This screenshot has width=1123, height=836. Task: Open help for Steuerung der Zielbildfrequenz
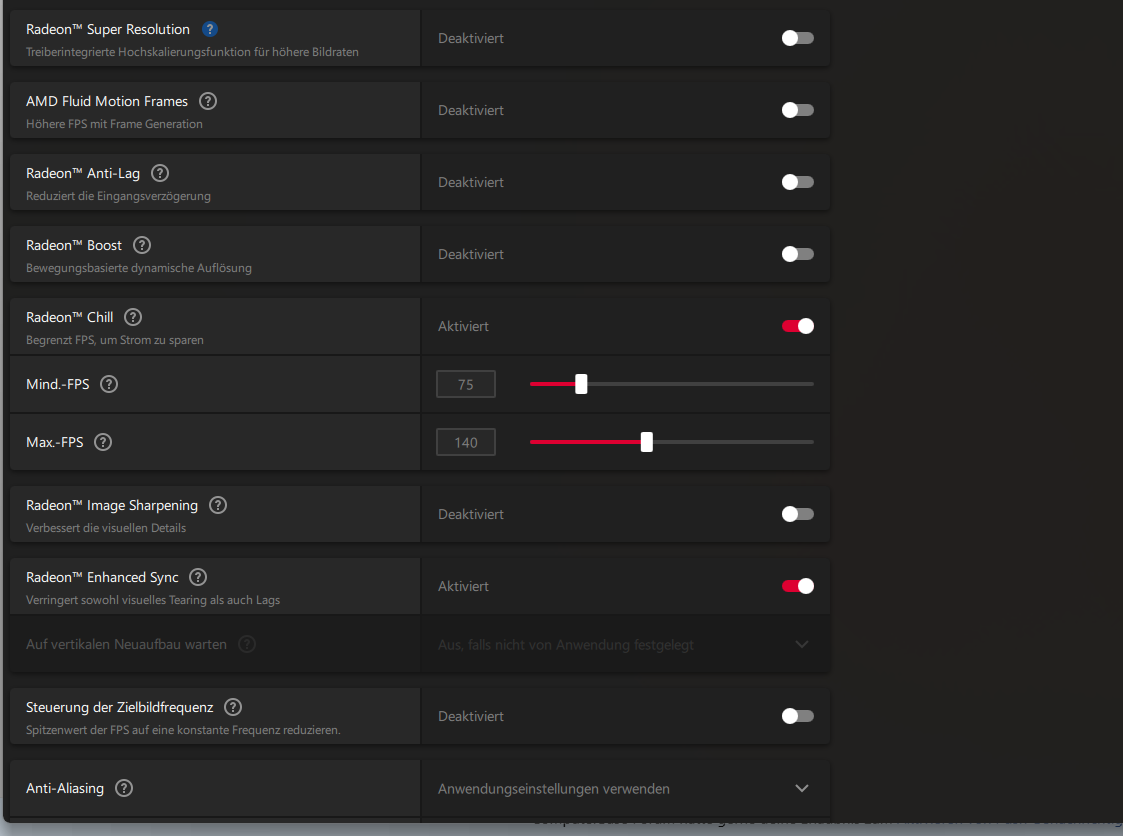coord(233,707)
